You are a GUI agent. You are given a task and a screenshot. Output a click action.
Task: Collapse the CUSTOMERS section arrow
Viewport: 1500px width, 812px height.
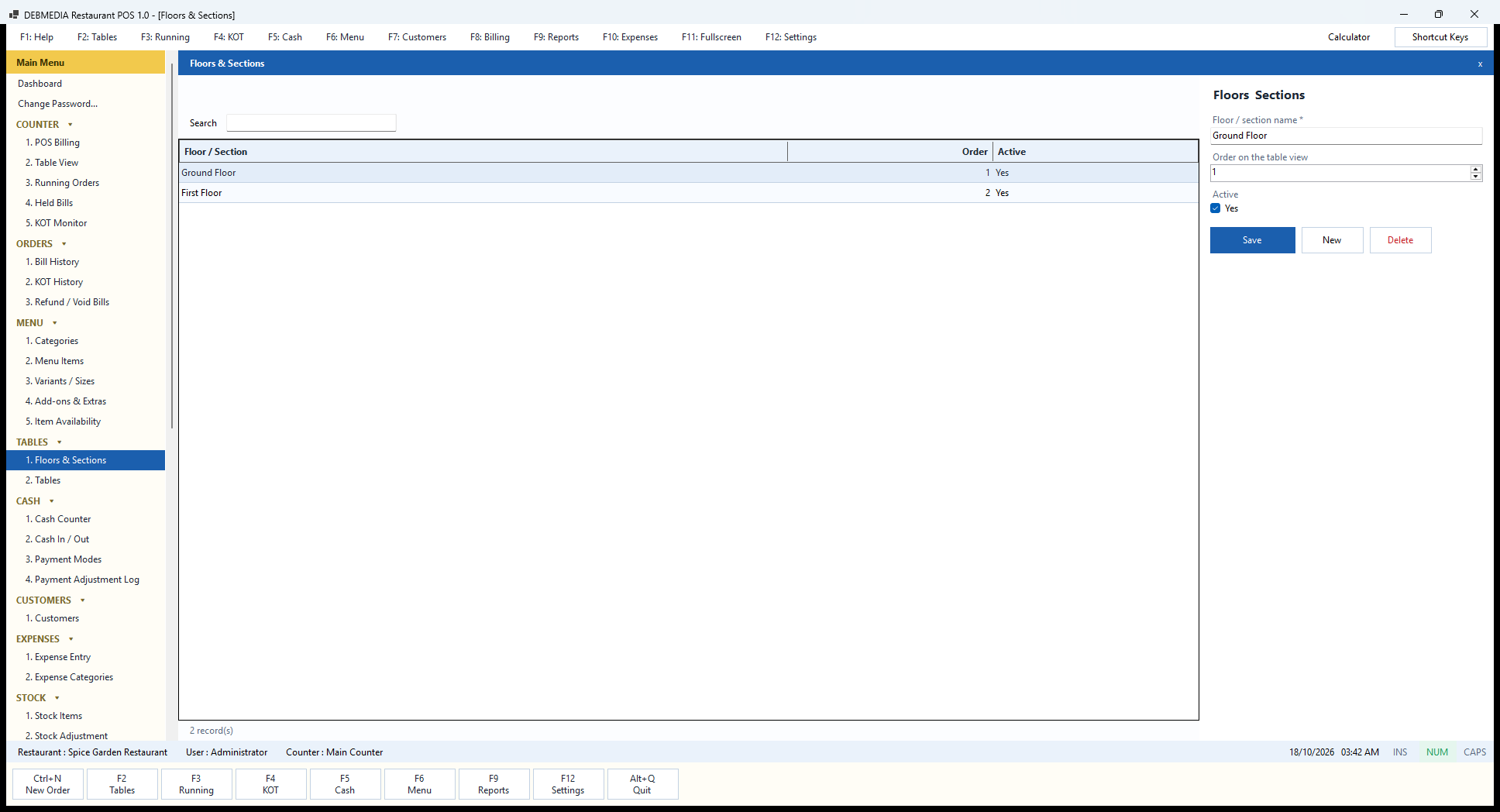click(83, 600)
